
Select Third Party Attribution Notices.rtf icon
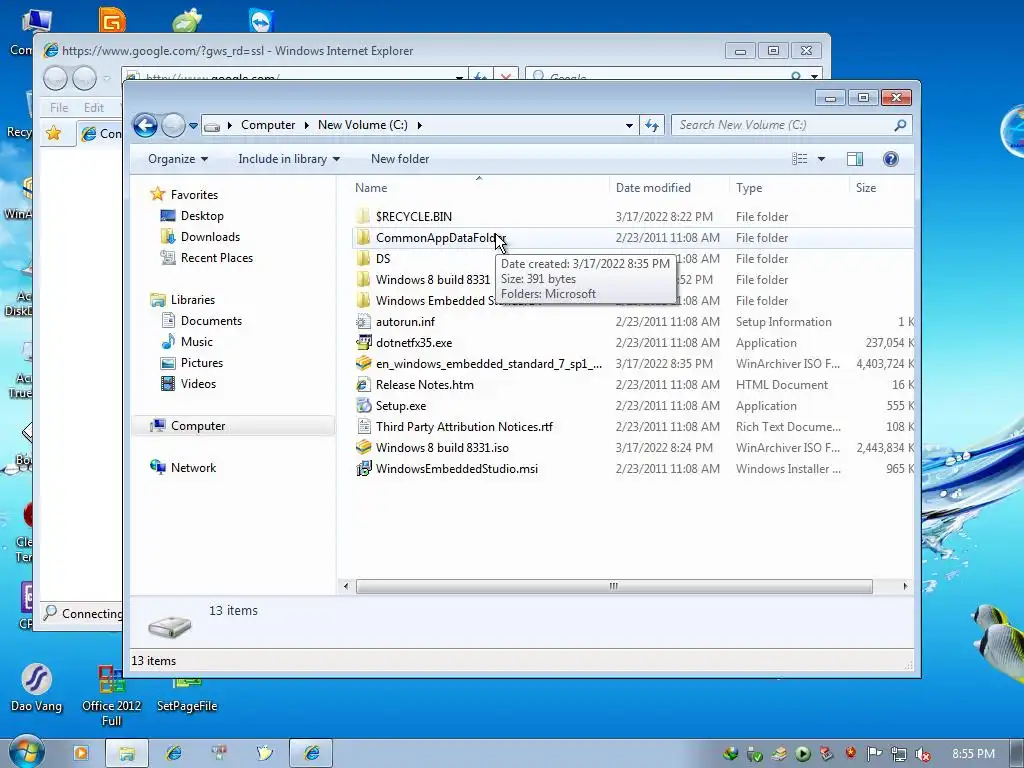pos(363,426)
